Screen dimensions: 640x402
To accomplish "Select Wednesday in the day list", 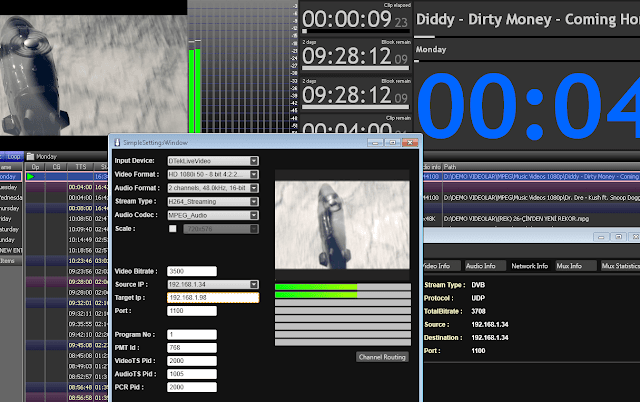I will (11, 198).
